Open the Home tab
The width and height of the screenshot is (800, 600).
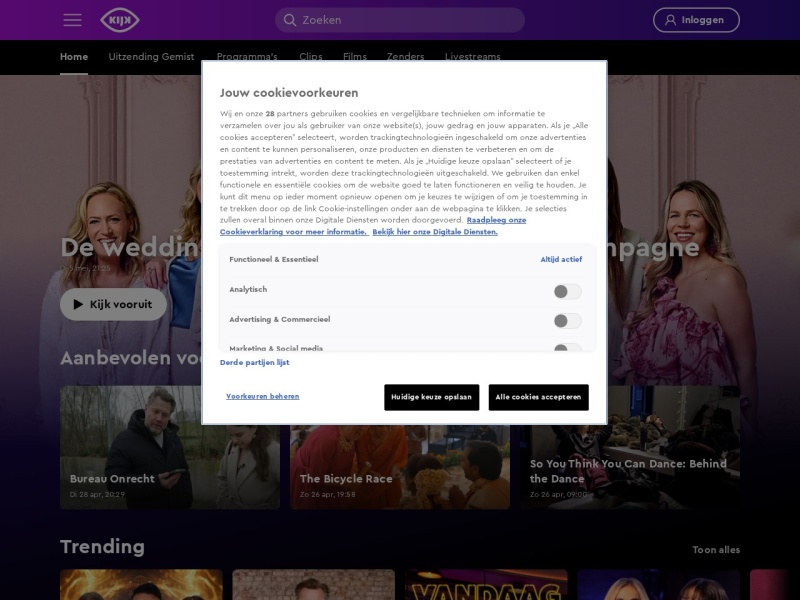(74, 57)
